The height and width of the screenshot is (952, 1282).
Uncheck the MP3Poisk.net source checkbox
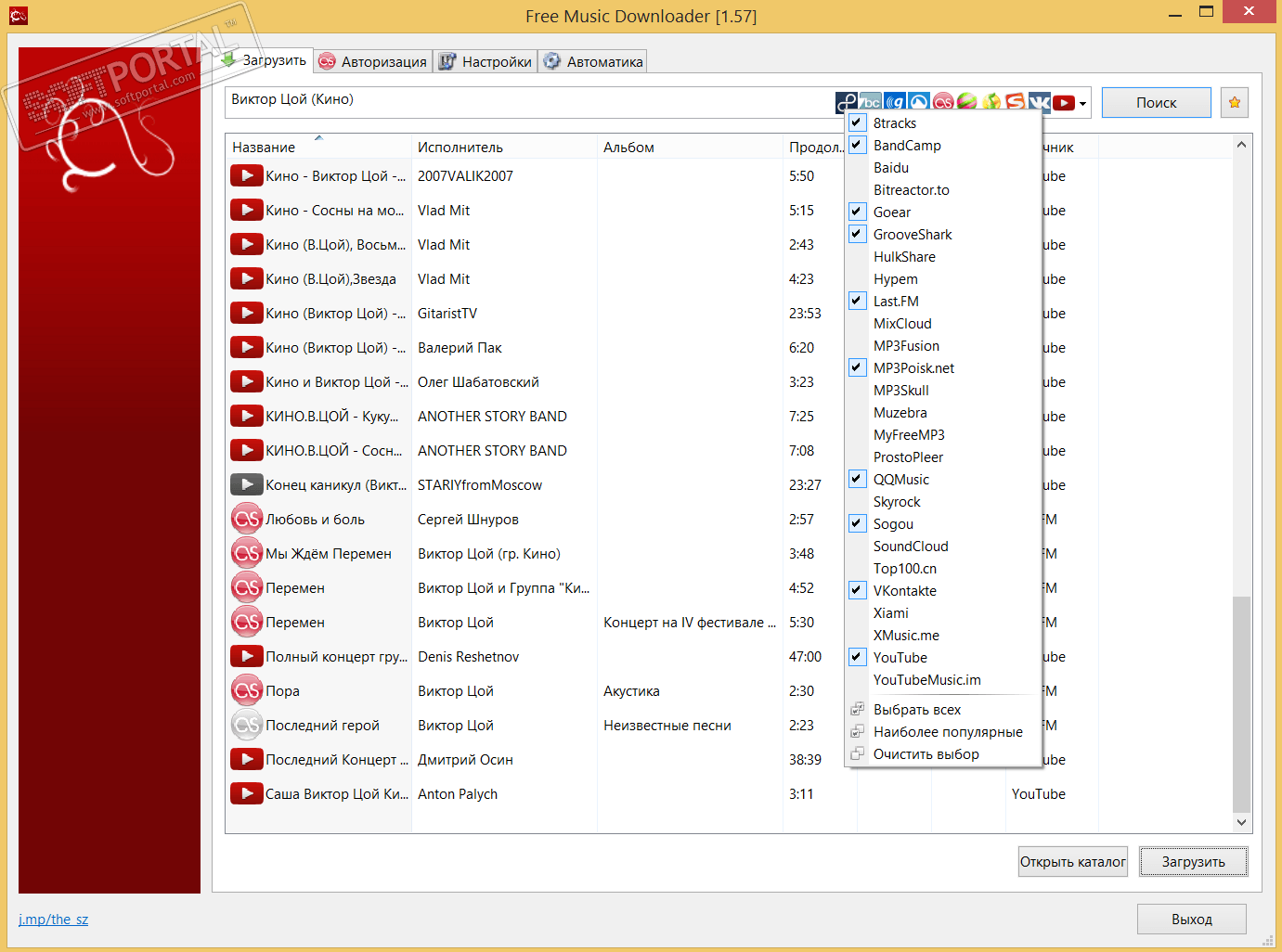pos(858,367)
